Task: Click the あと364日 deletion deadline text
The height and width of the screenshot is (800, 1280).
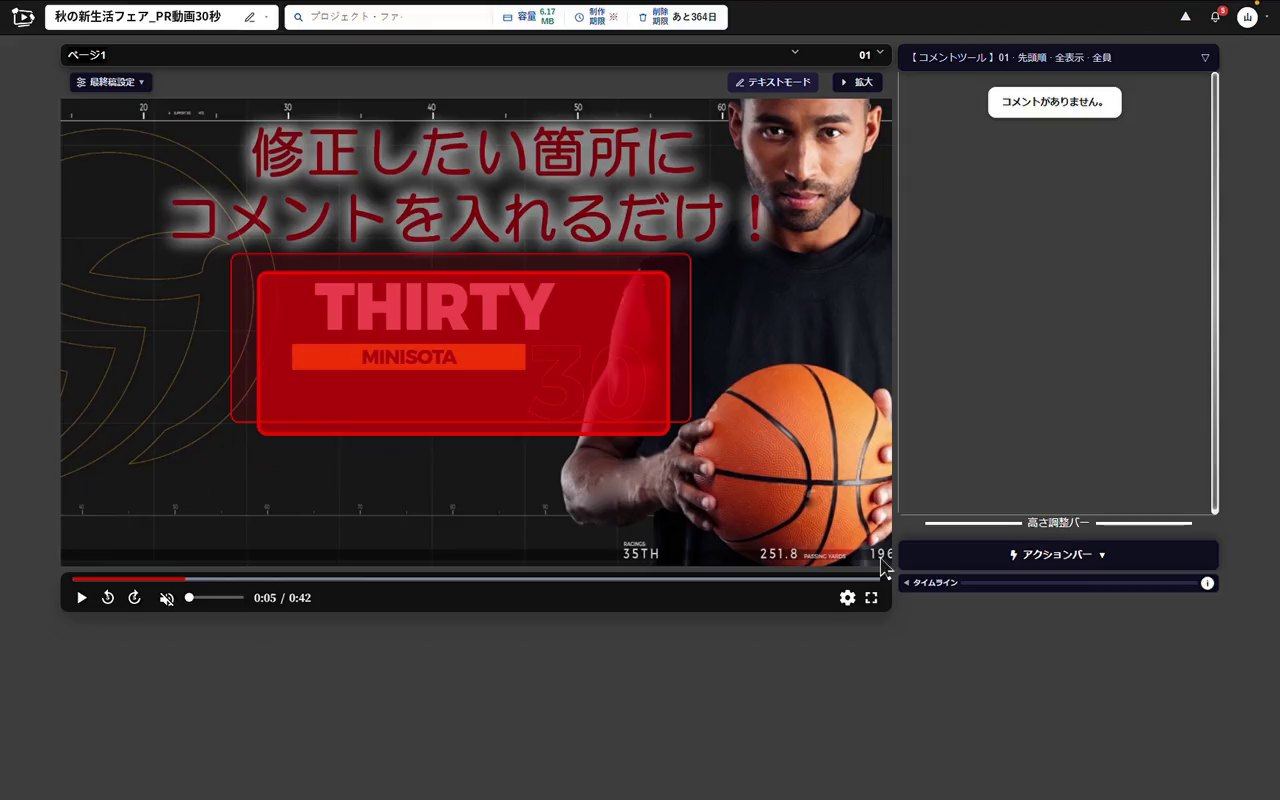Action: [695, 17]
